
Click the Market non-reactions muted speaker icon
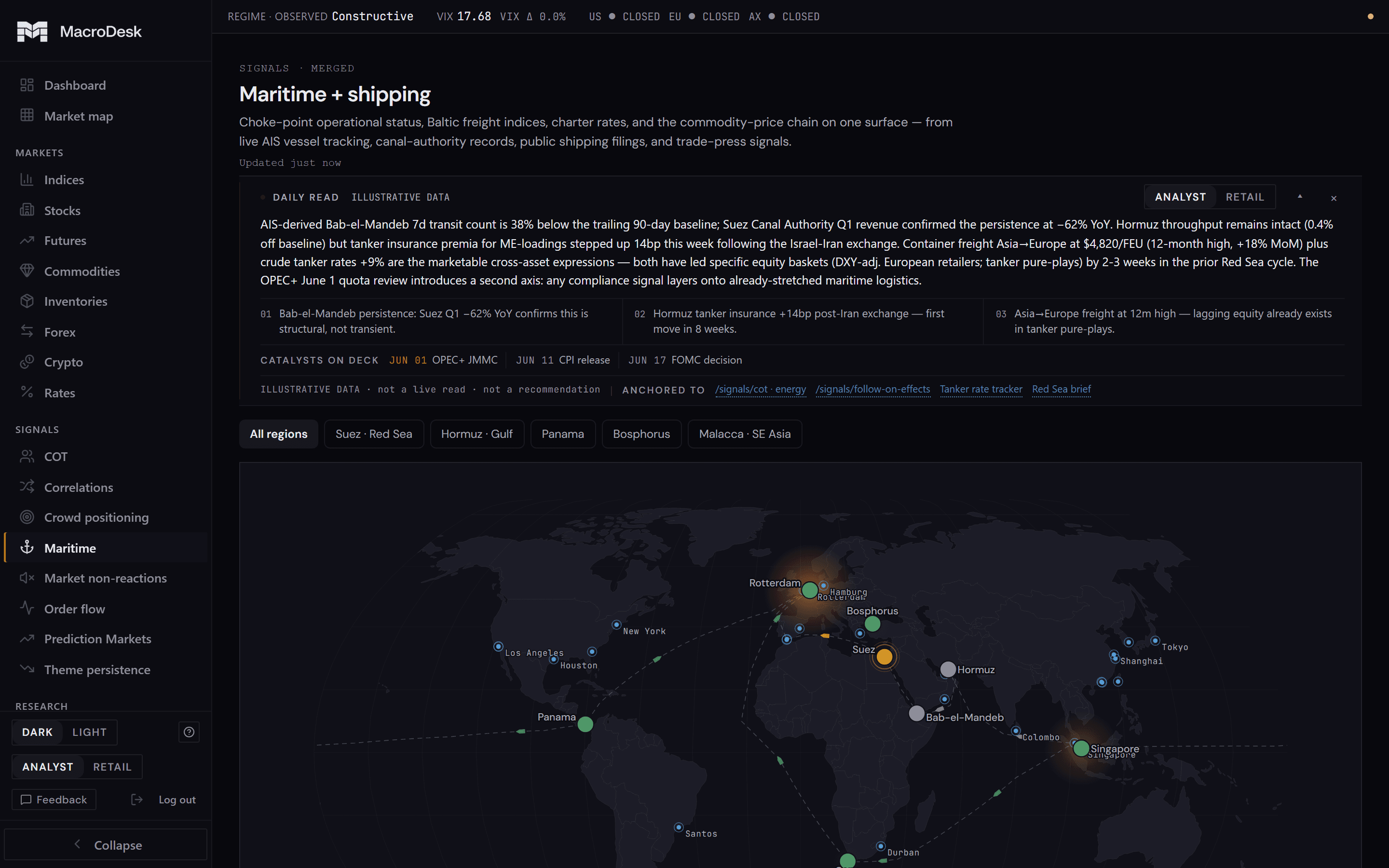[27, 578]
